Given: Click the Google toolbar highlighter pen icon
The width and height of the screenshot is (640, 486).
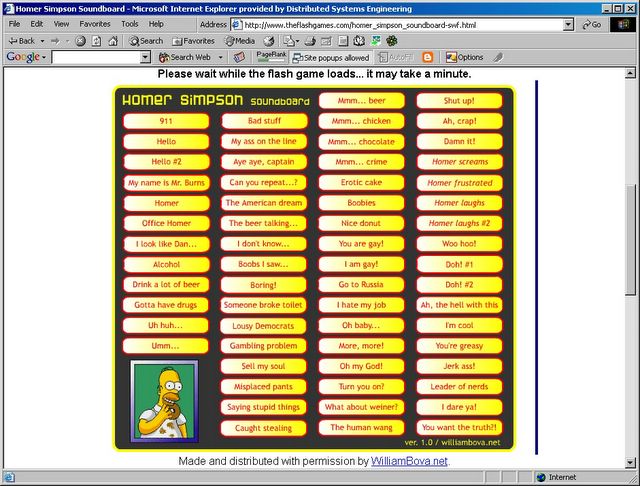Looking at the screenshot, I should tap(498, 58).
